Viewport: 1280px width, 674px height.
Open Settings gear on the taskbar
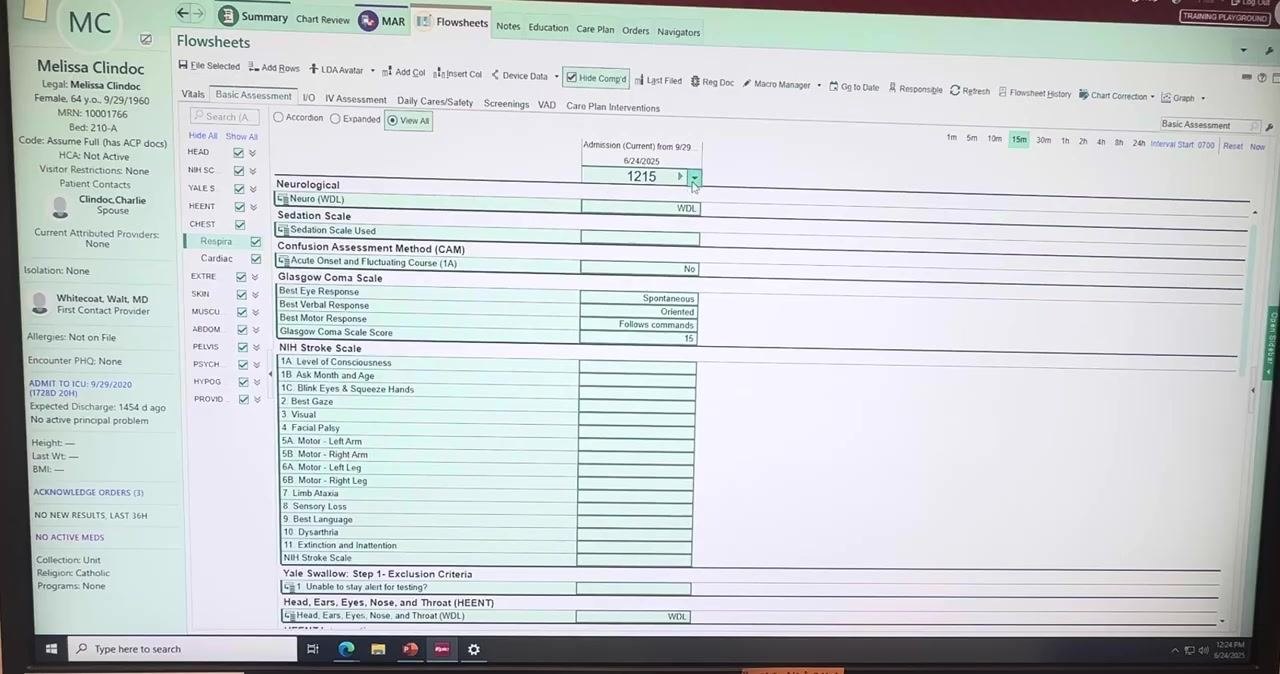pyautogui.click(x=474, y=649)
